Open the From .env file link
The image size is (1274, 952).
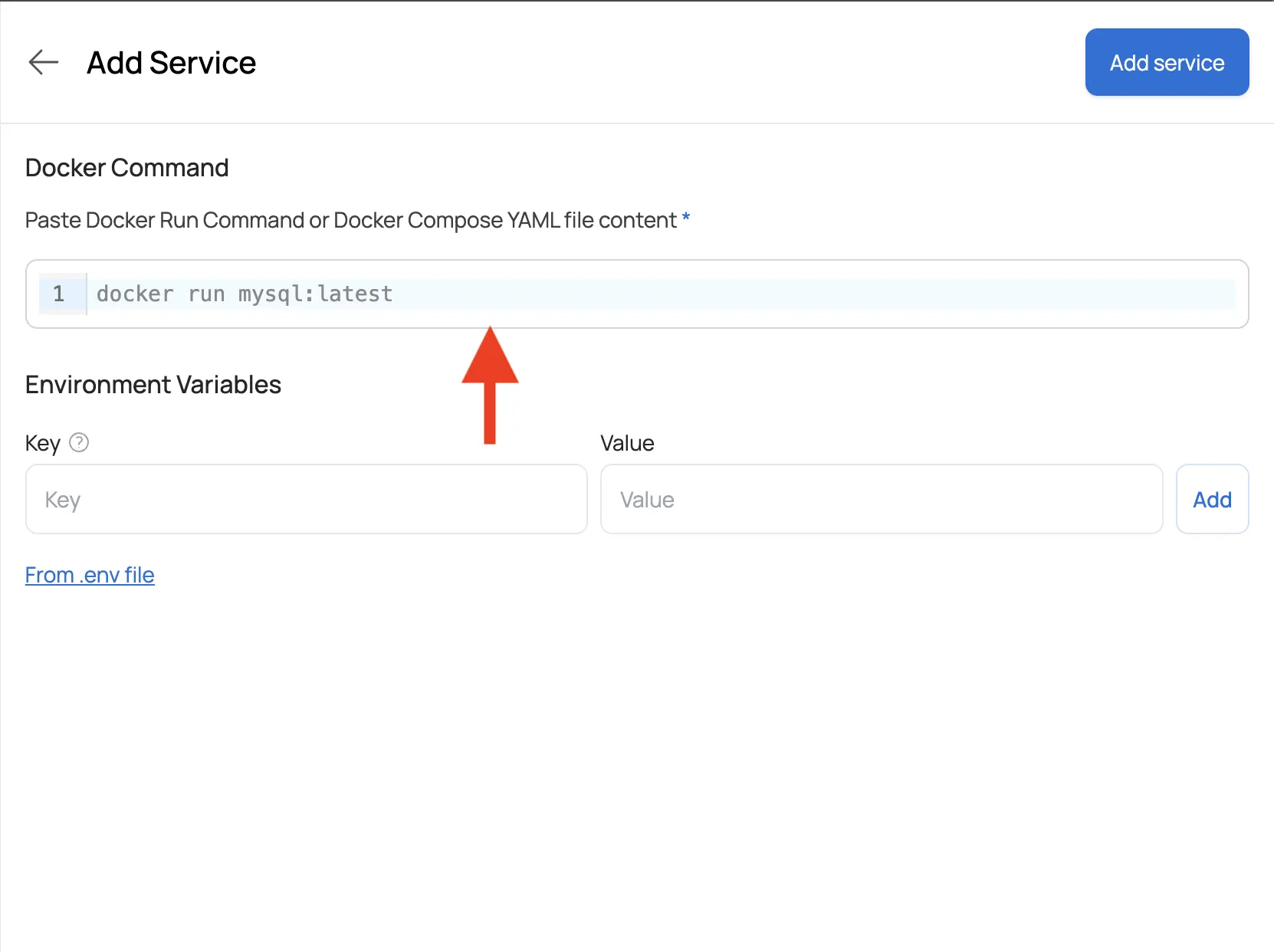coord(90,575)
